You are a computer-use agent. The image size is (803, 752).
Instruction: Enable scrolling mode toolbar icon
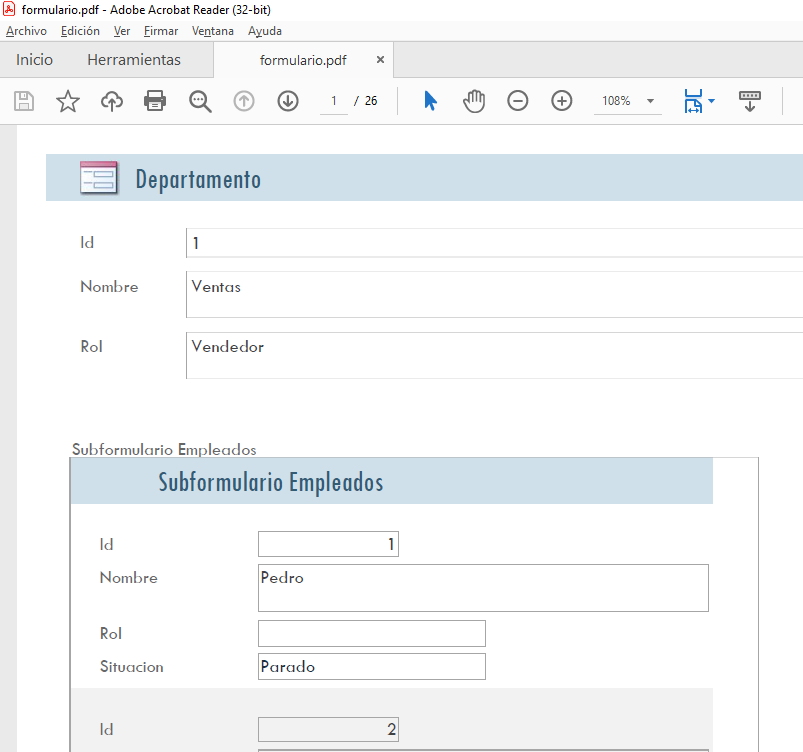point(749,101)
